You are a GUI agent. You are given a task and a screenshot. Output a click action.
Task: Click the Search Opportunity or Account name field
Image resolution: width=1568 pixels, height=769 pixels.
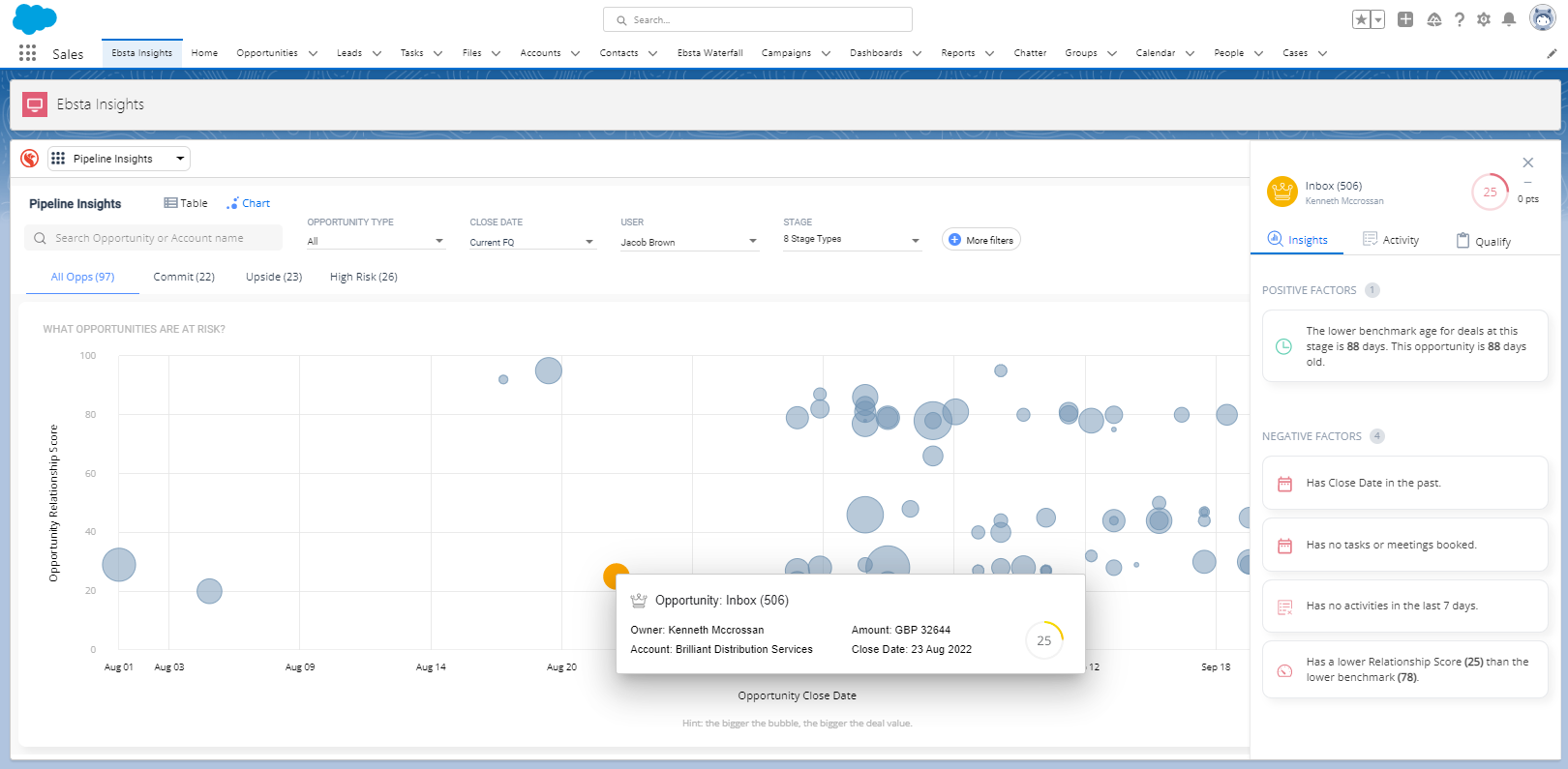click(155, 238)
